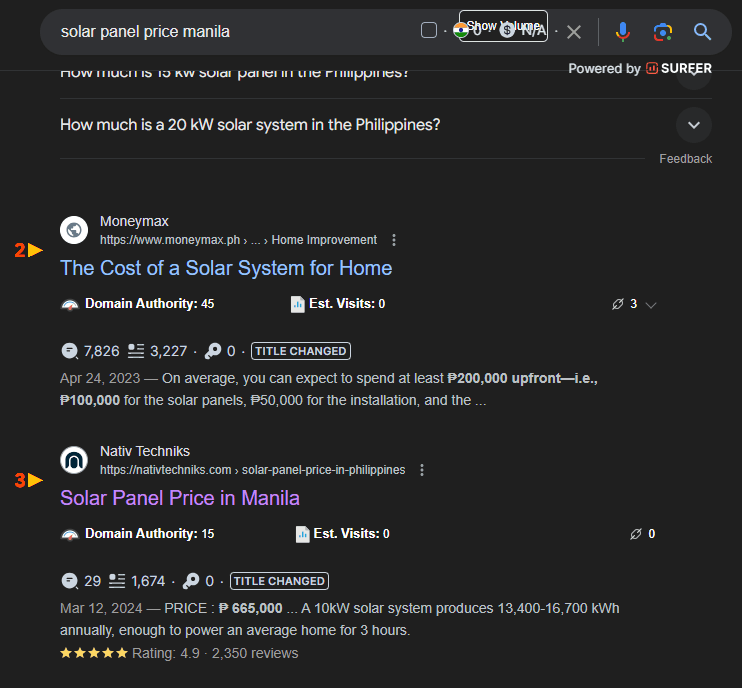
Task: Open the three-dot menu for Moneymax result
Action: tap(394, 240)
